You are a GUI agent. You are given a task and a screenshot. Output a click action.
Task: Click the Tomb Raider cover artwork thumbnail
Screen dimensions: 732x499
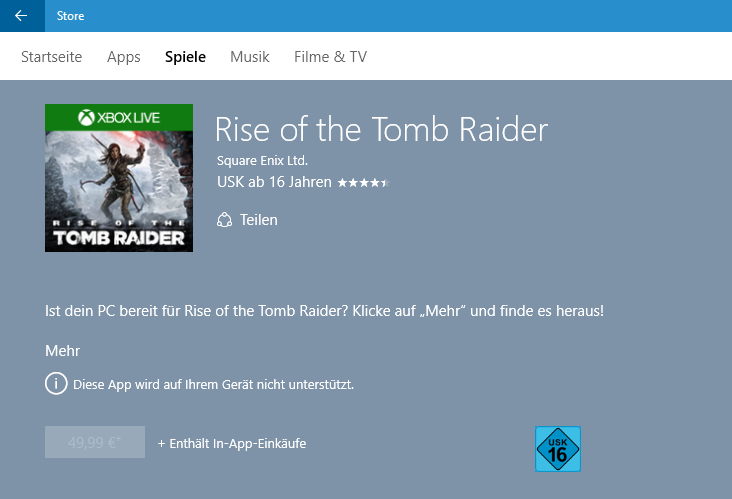pyautogui.click(x=119, y=178)
